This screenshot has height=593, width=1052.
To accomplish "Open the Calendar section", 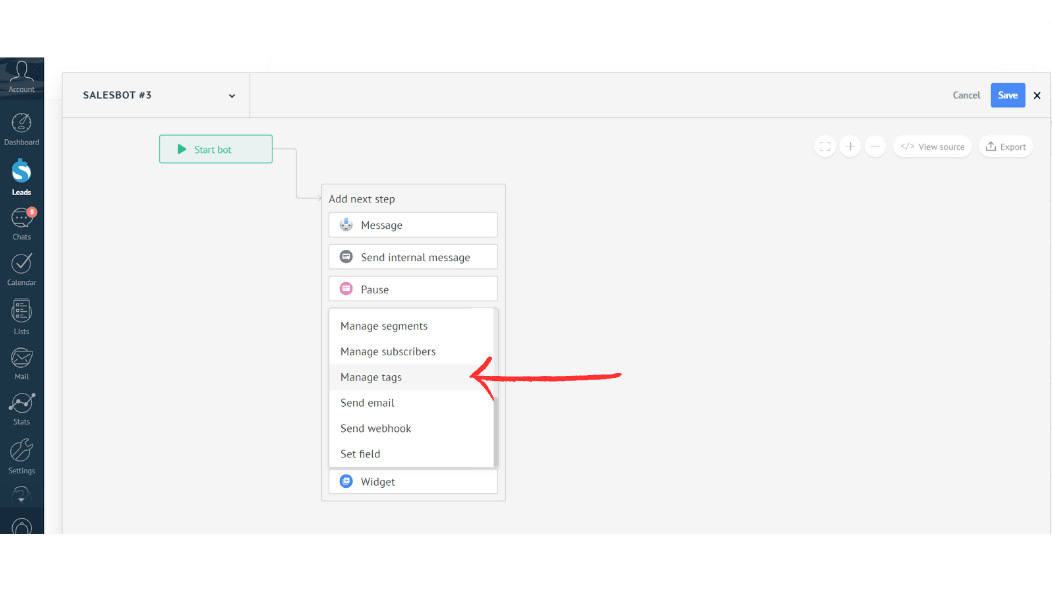I will click(x=21, y=270).
